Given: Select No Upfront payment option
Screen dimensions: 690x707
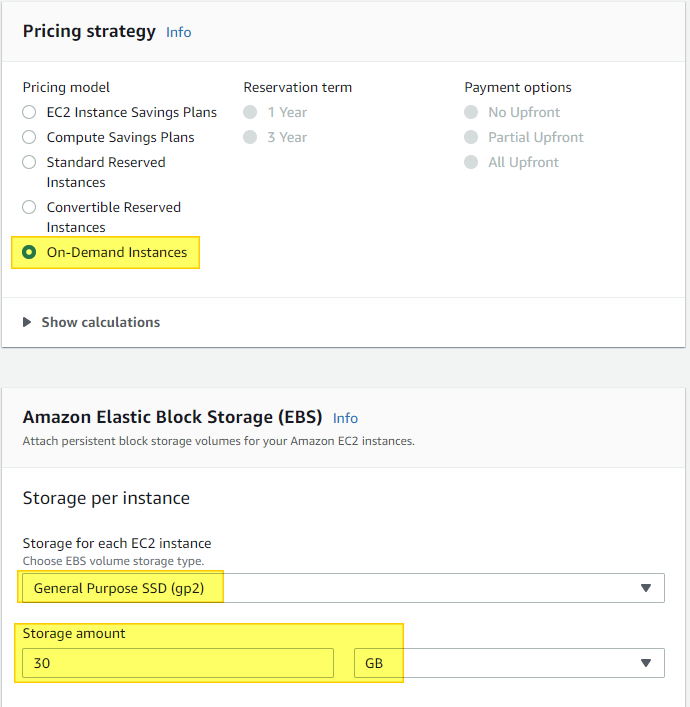Looking at the screenshot, I should click(x=471, y=112).
